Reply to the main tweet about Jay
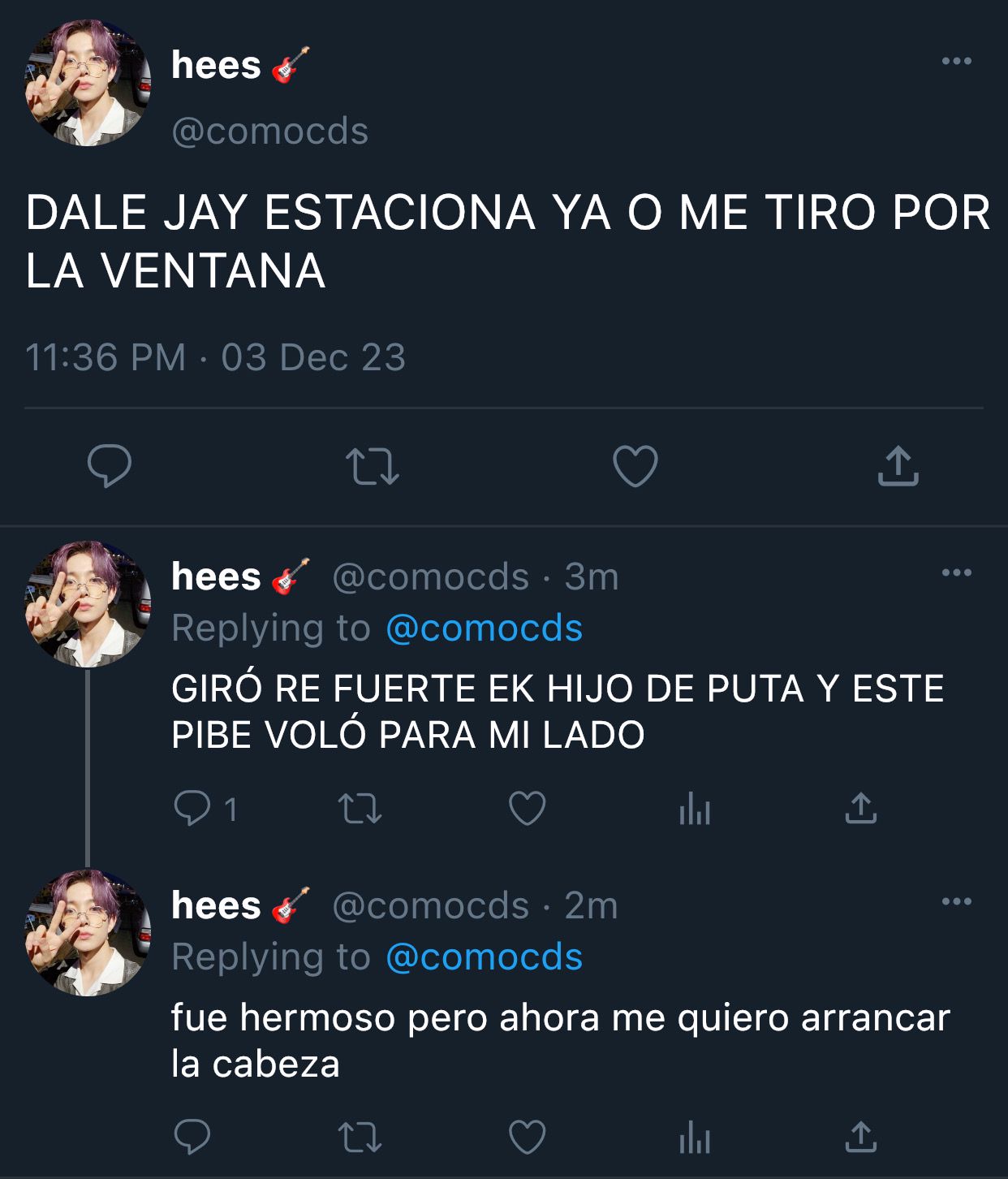1008x1179 pixels. tap(110, 466)
